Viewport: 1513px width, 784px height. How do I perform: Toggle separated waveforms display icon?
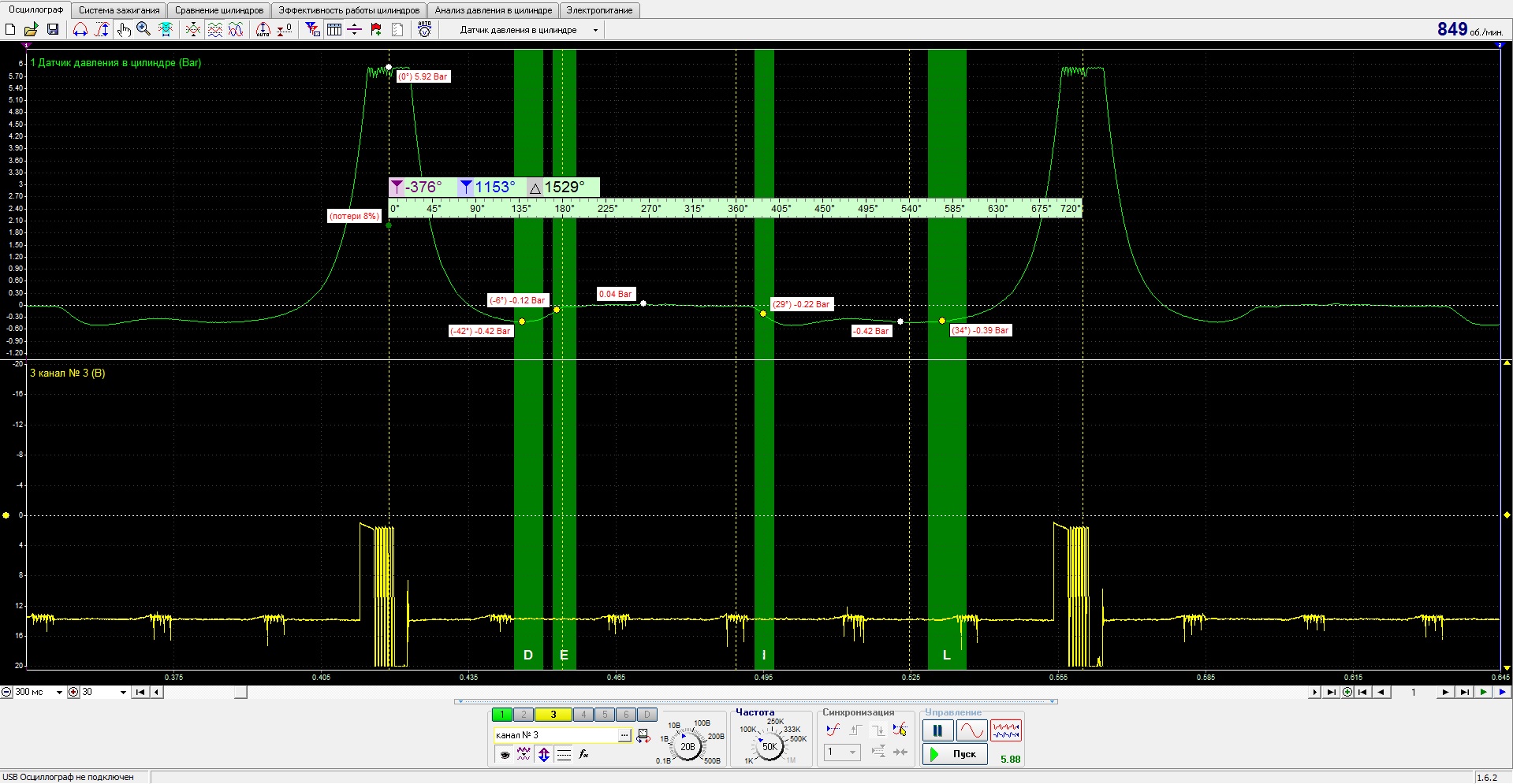214,30
